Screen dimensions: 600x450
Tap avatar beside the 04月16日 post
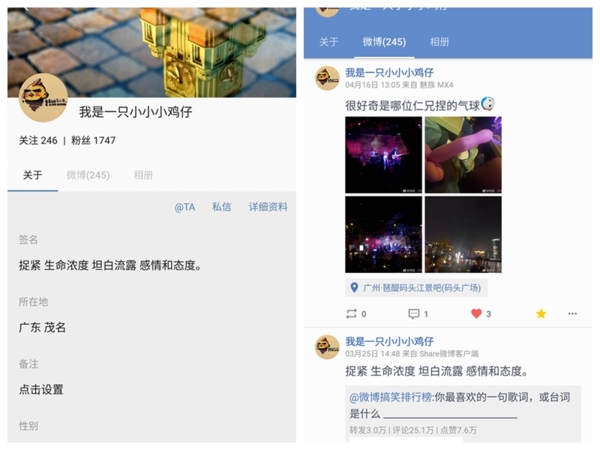tap(327, 78)
